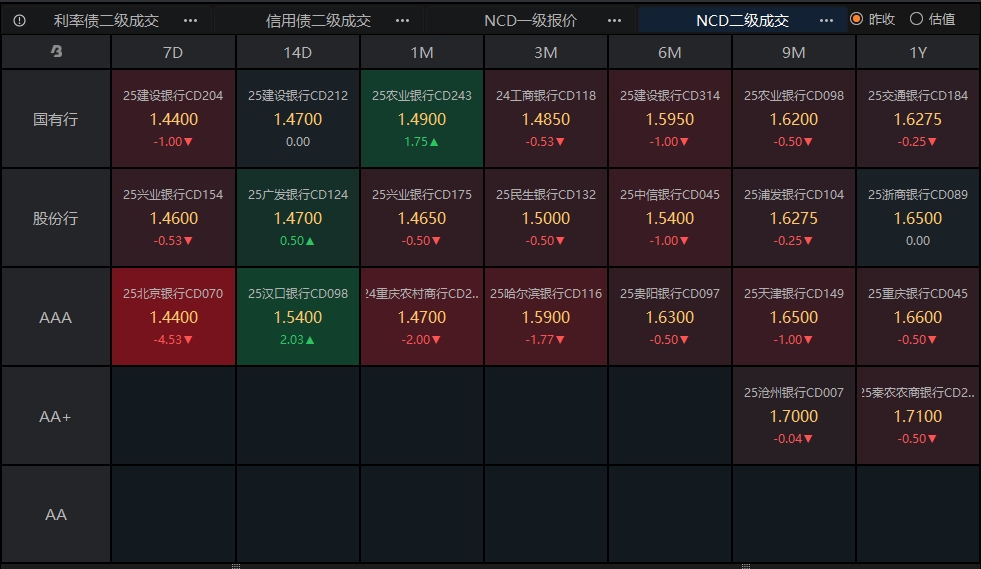Open the 25中信银行CD045 cell
The height and width of the screenshot is (569, 981).
669,218
